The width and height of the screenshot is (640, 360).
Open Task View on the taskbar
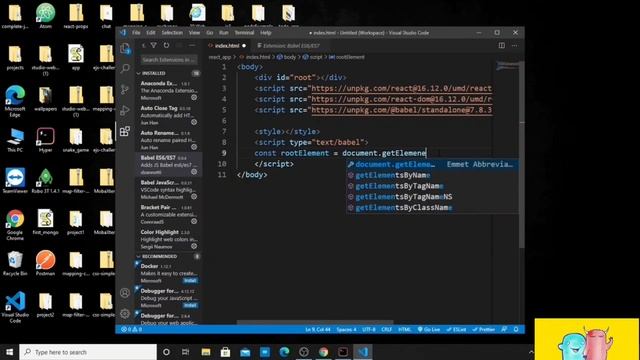[185, 352]
